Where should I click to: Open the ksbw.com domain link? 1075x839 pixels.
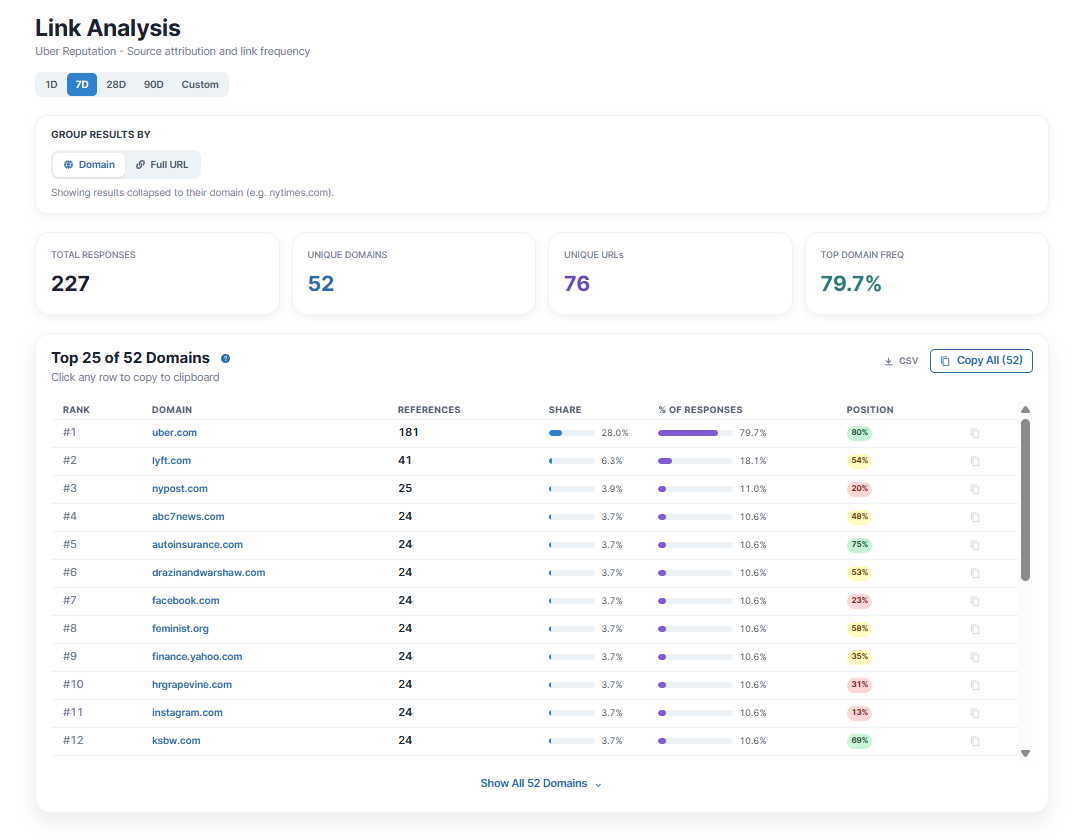coord(176,741)
